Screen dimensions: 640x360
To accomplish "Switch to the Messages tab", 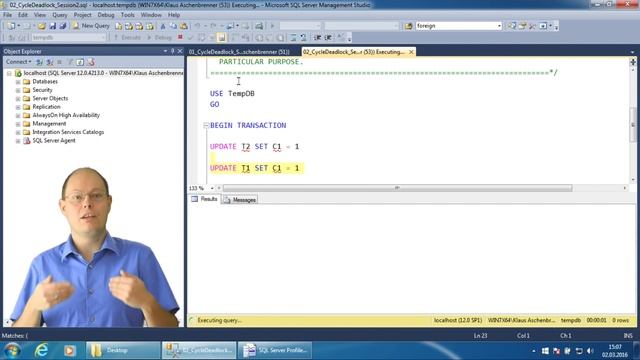I will (240, 200).
